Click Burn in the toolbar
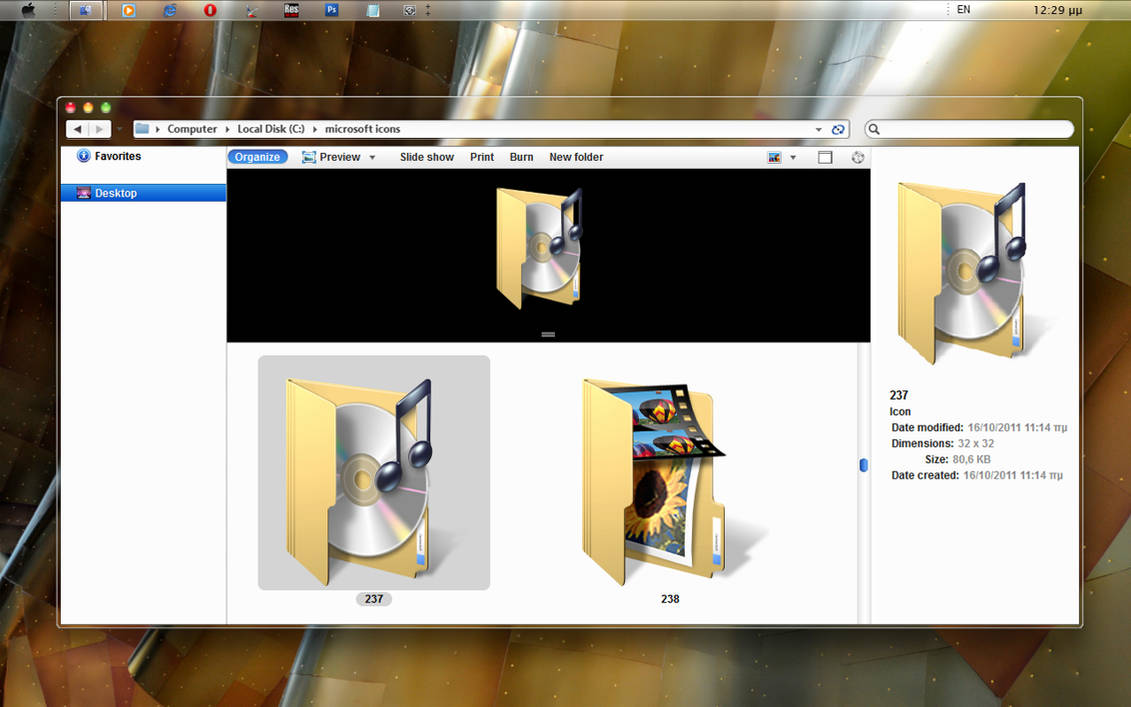This screenshot has width=1131, height=707. point(522,157)
